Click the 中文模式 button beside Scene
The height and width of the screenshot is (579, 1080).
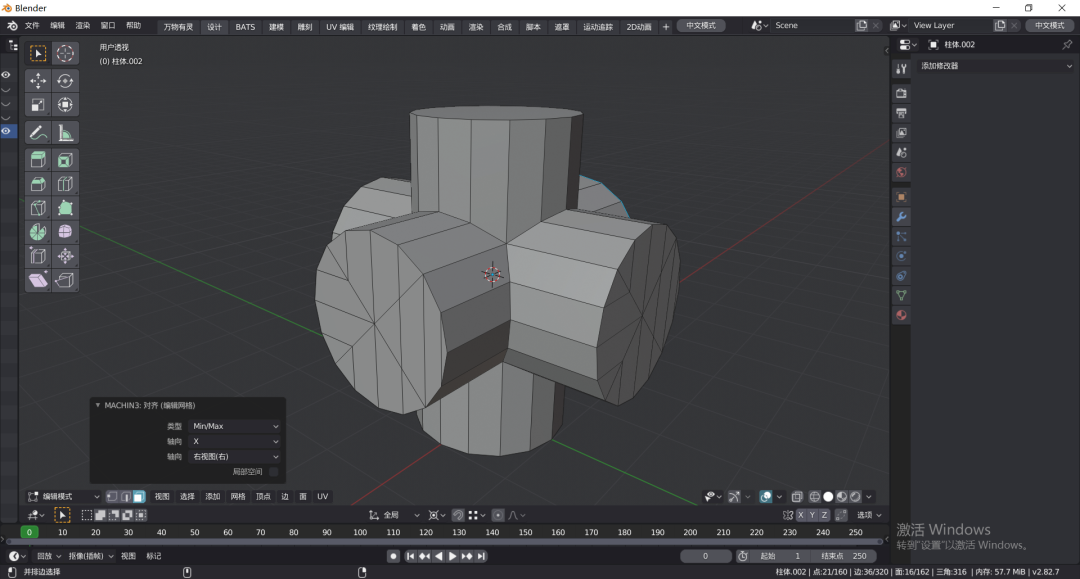click(x=701, y=25)
